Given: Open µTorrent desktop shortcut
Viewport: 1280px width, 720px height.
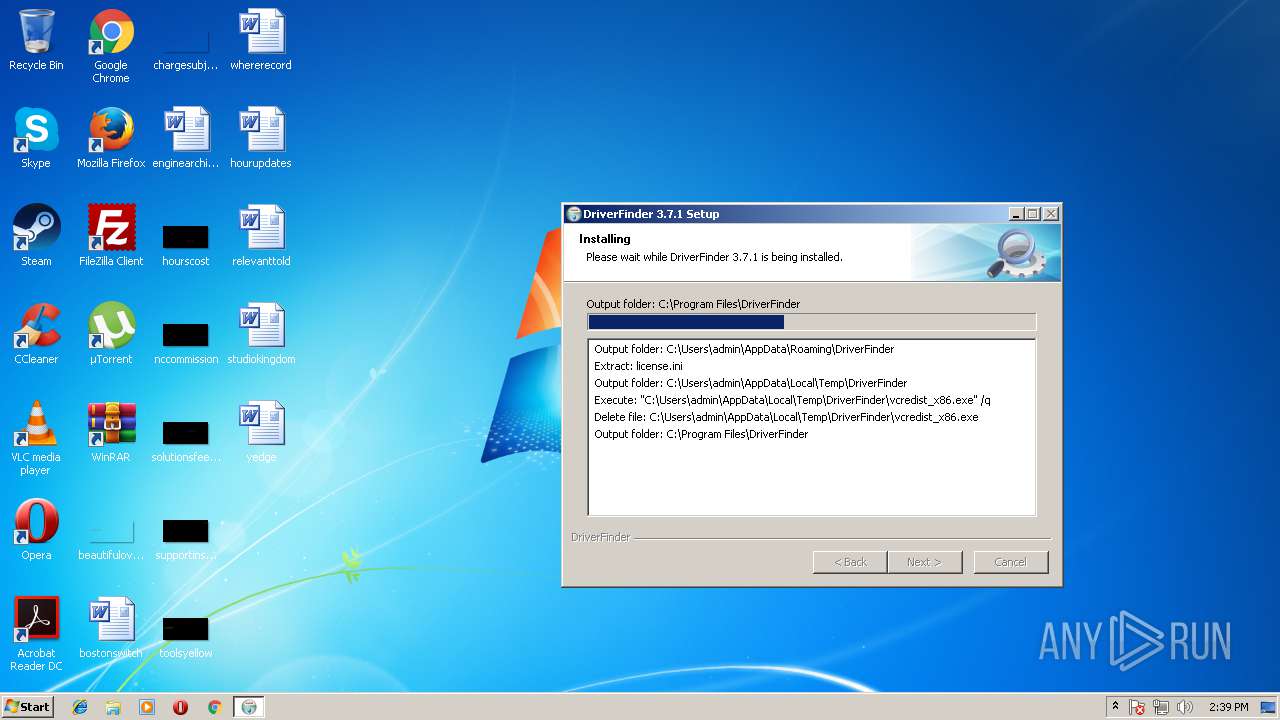Looking at the screenshot, I should tap(111, 334).
